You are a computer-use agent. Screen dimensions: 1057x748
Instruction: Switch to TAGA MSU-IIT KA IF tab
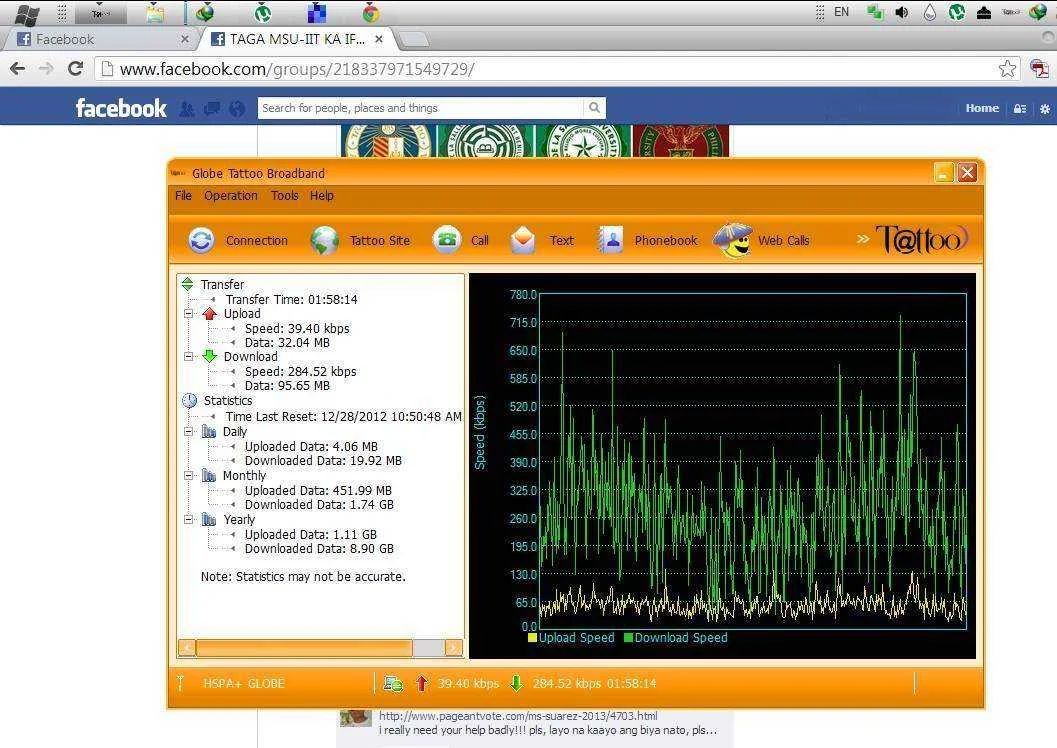[x=297, y=39]
